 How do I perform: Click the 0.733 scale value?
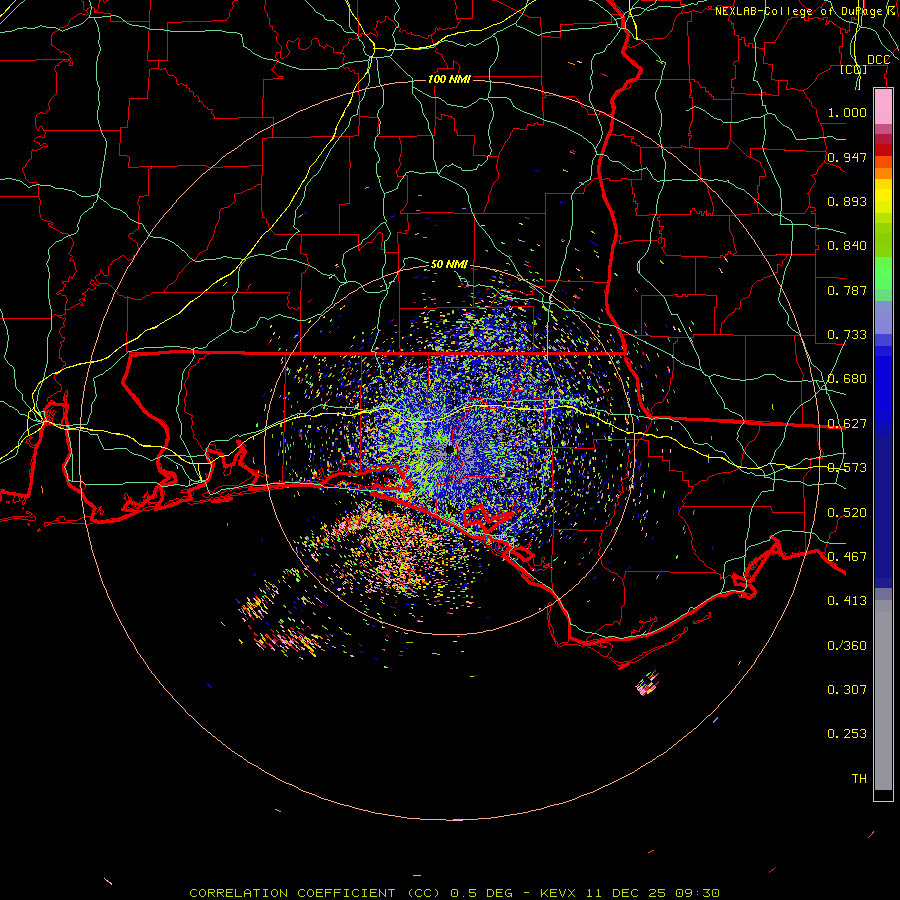(847, 335)
